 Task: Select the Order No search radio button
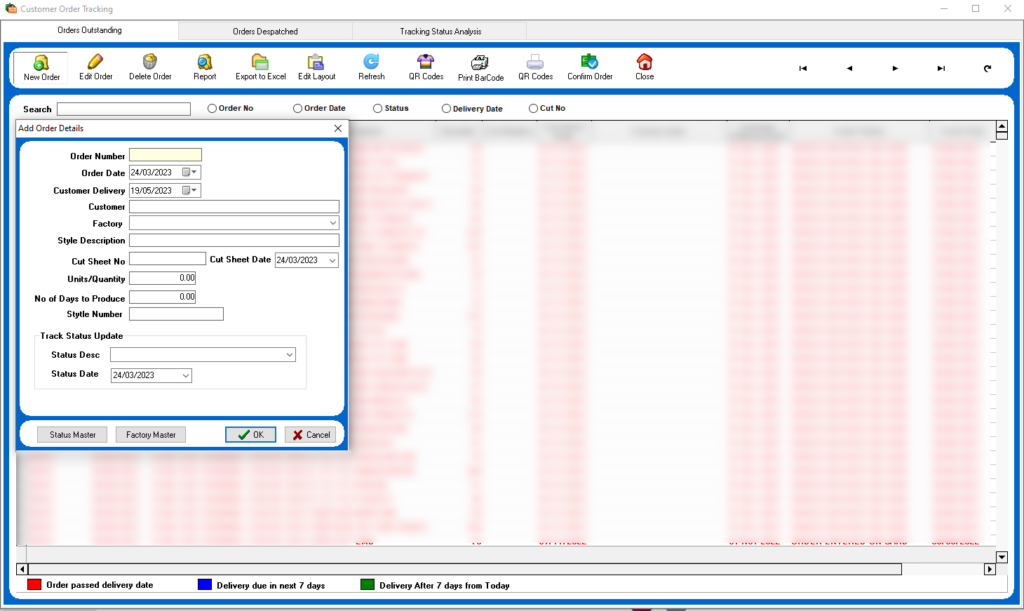(x=212, y=108)
